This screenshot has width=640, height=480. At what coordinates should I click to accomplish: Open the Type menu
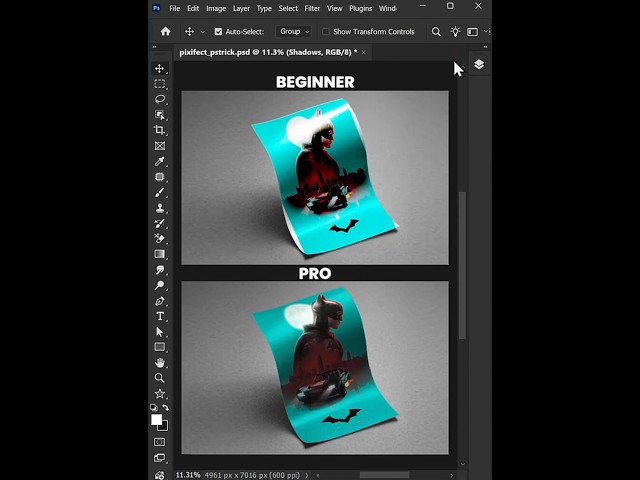click(264, 8)
